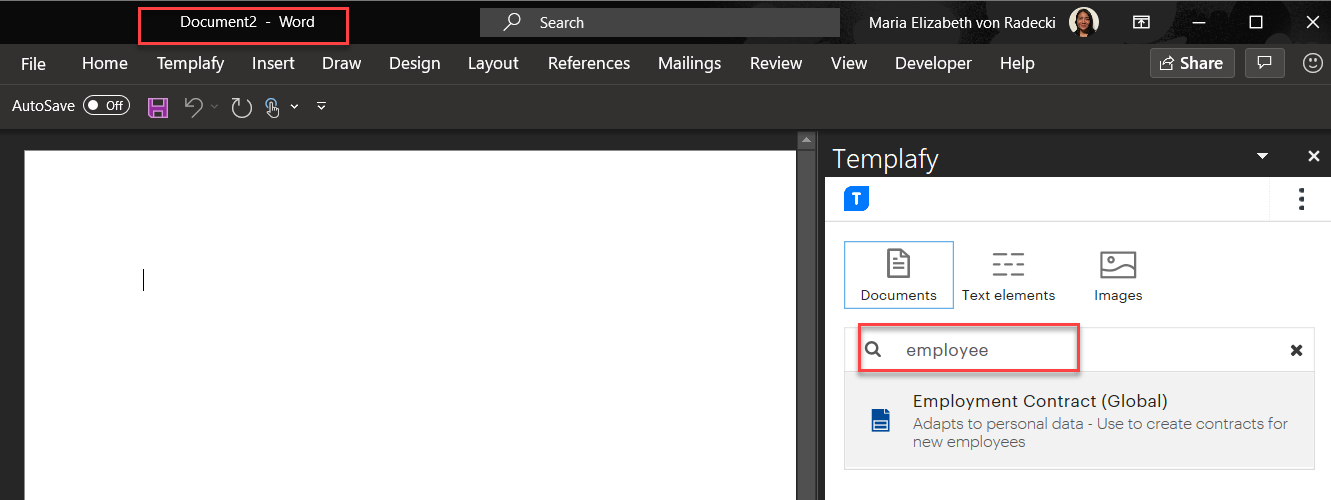
Task: Select the Text elements category
Action: tap(1008, 275)
